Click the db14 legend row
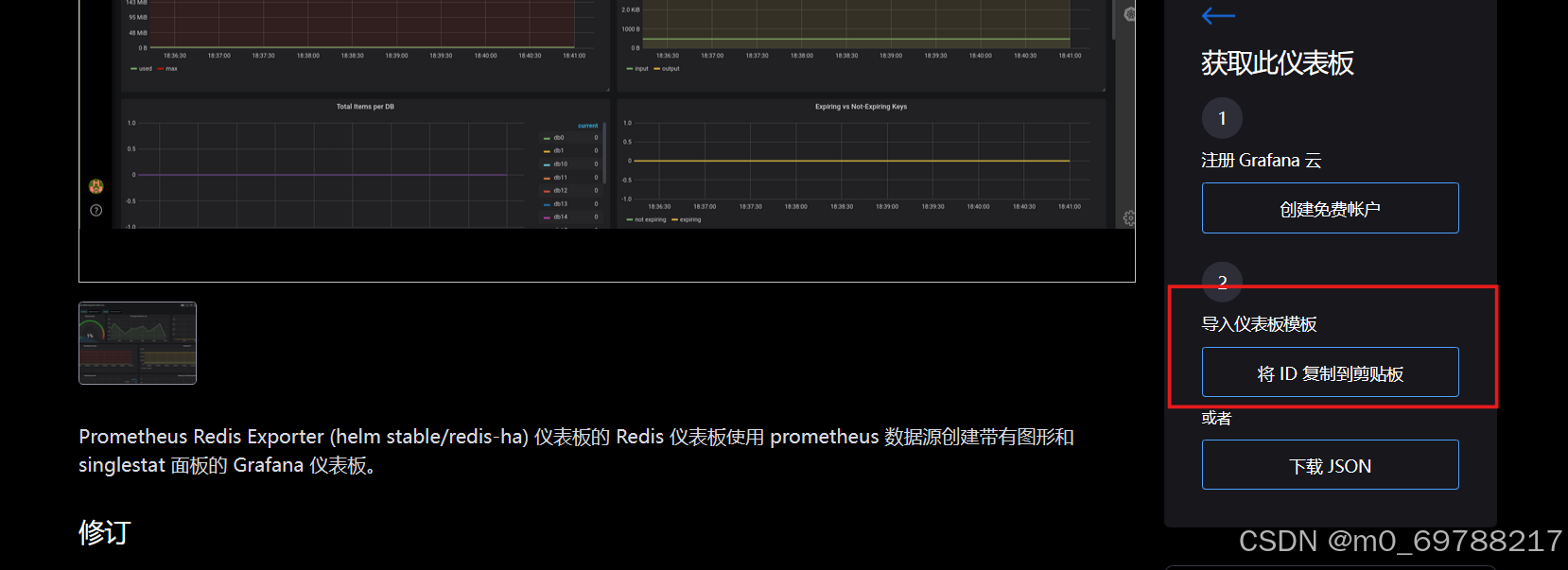This screenshot has height=570, width=1568. coord(570,216)
